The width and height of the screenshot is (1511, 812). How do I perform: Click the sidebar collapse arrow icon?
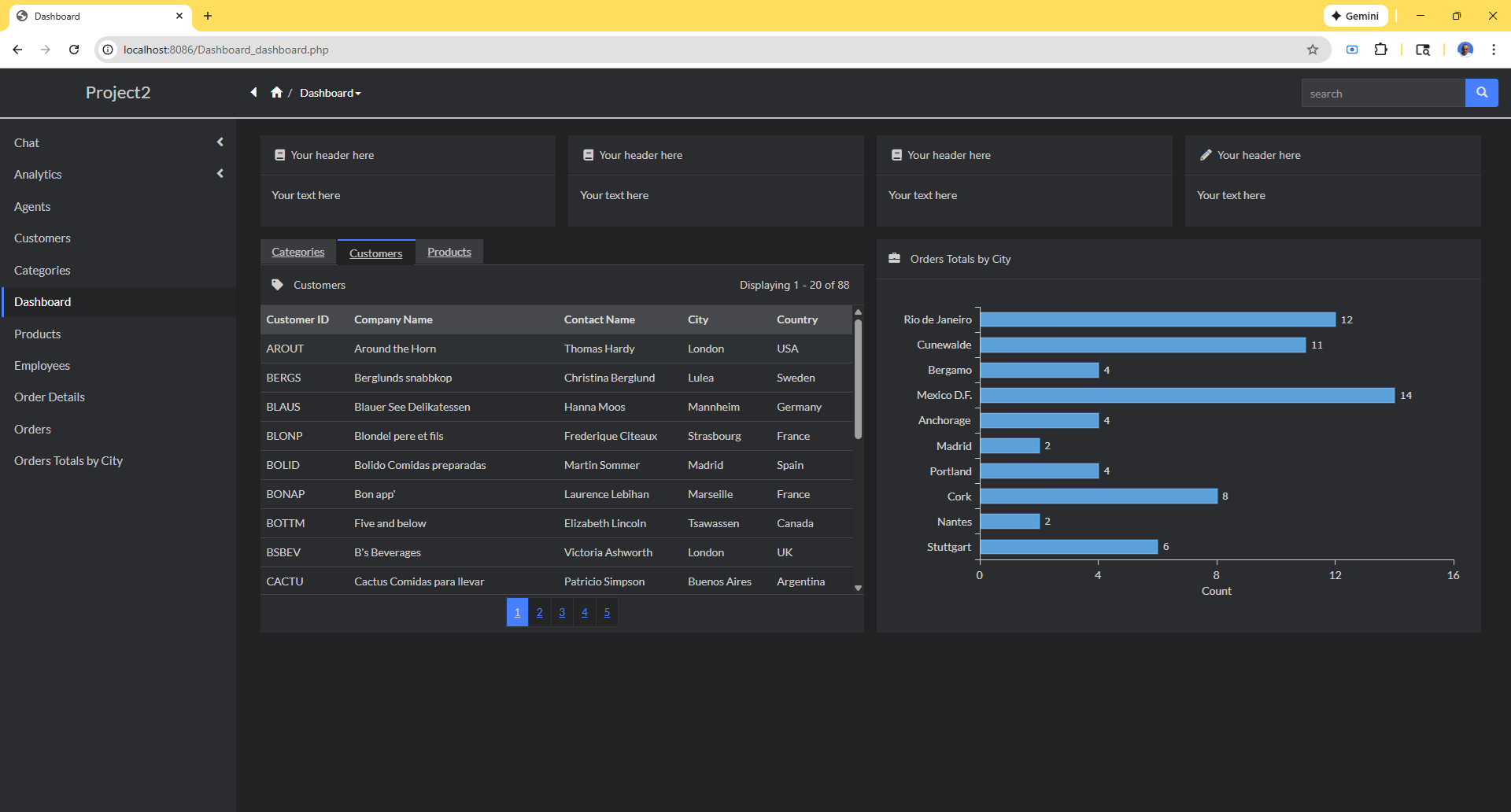coord(253,93)
